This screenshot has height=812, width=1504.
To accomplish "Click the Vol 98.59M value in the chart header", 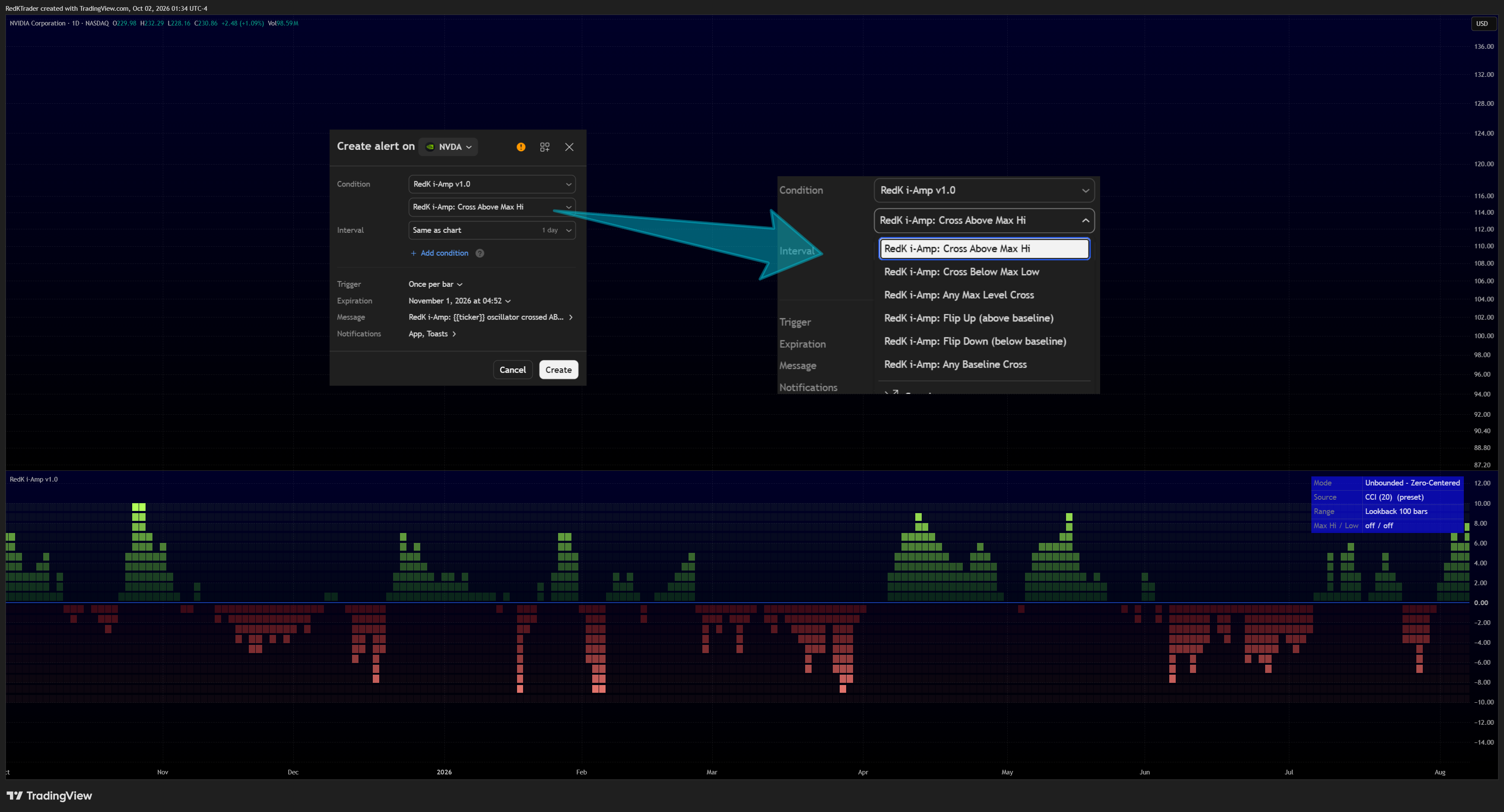I will tap(283, 23).
